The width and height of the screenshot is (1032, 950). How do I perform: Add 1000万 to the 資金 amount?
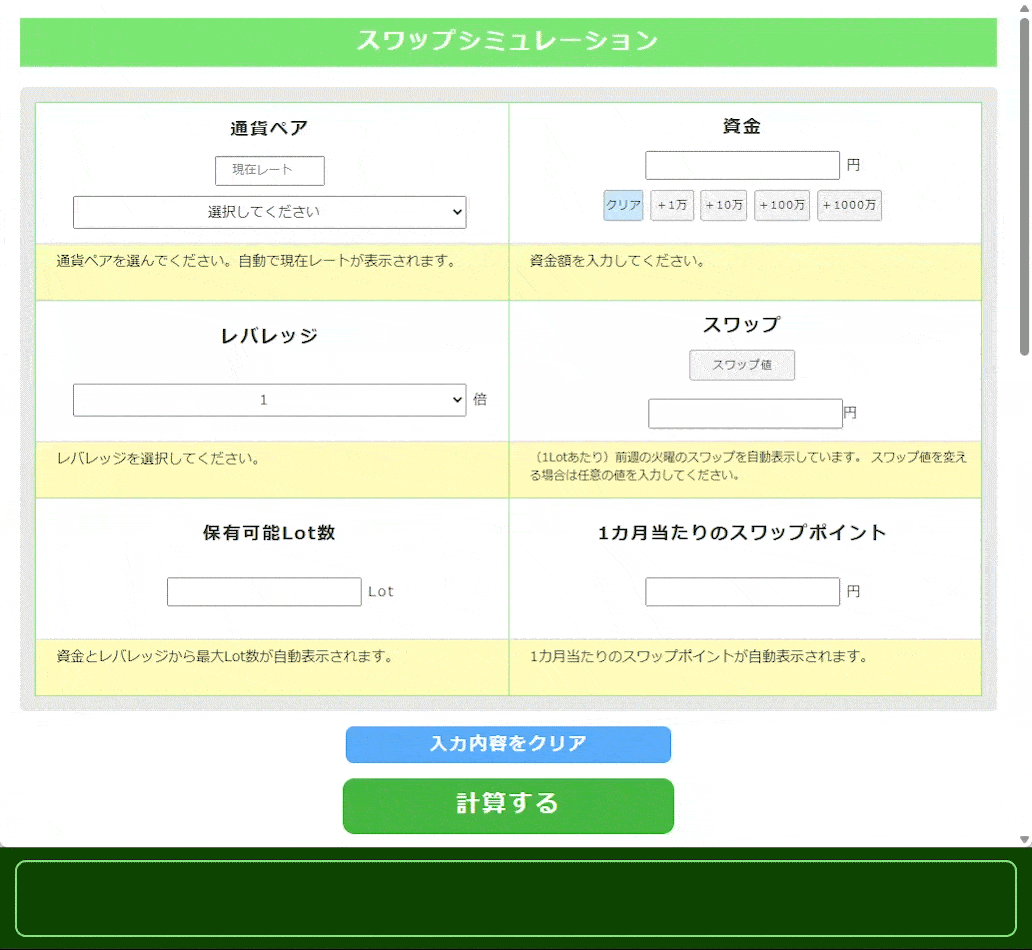pos(849,205)
